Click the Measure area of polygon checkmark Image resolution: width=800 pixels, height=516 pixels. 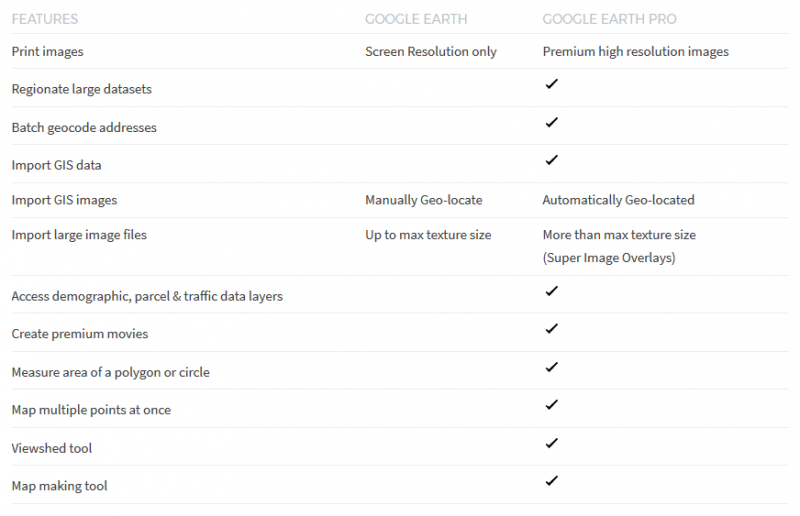point(551,367)
